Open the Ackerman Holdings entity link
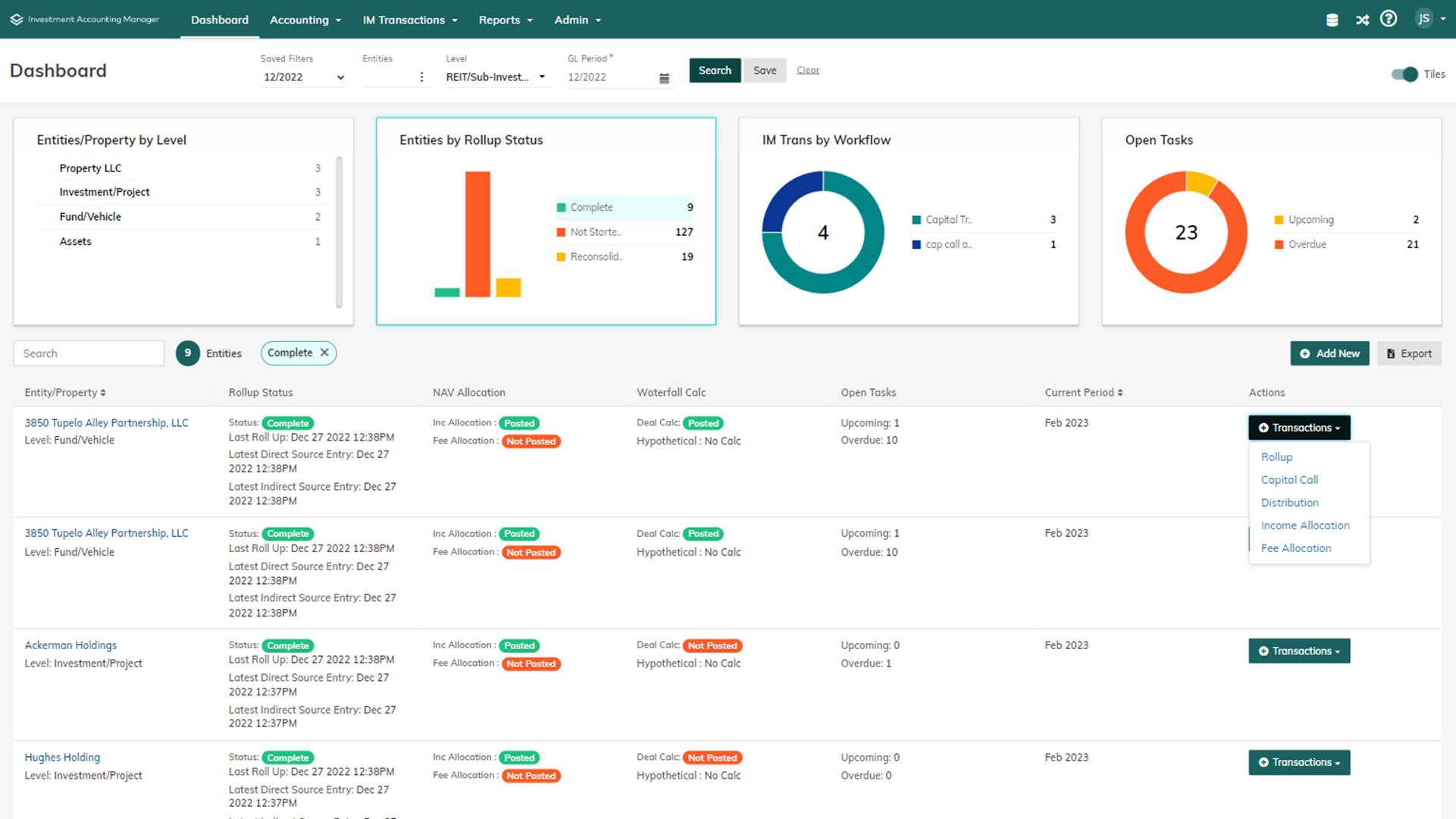Screen dimensions: 1456x819 pos(70,645)
